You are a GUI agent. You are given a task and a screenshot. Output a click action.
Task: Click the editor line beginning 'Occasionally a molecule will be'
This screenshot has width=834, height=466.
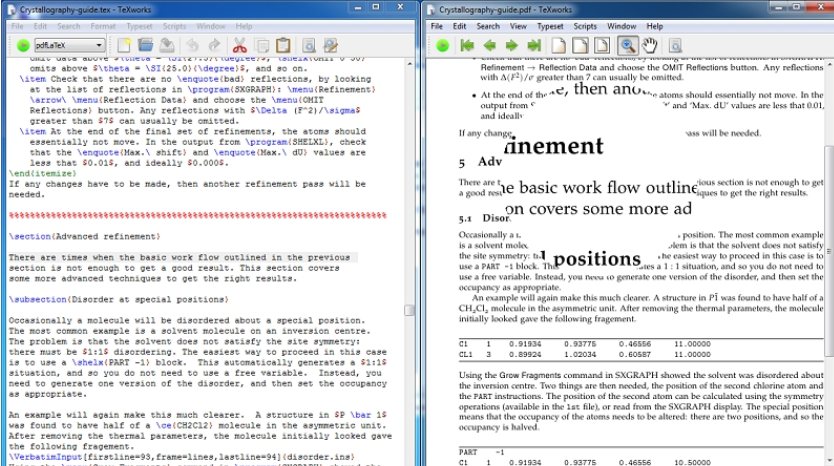(x=187, y=321)
